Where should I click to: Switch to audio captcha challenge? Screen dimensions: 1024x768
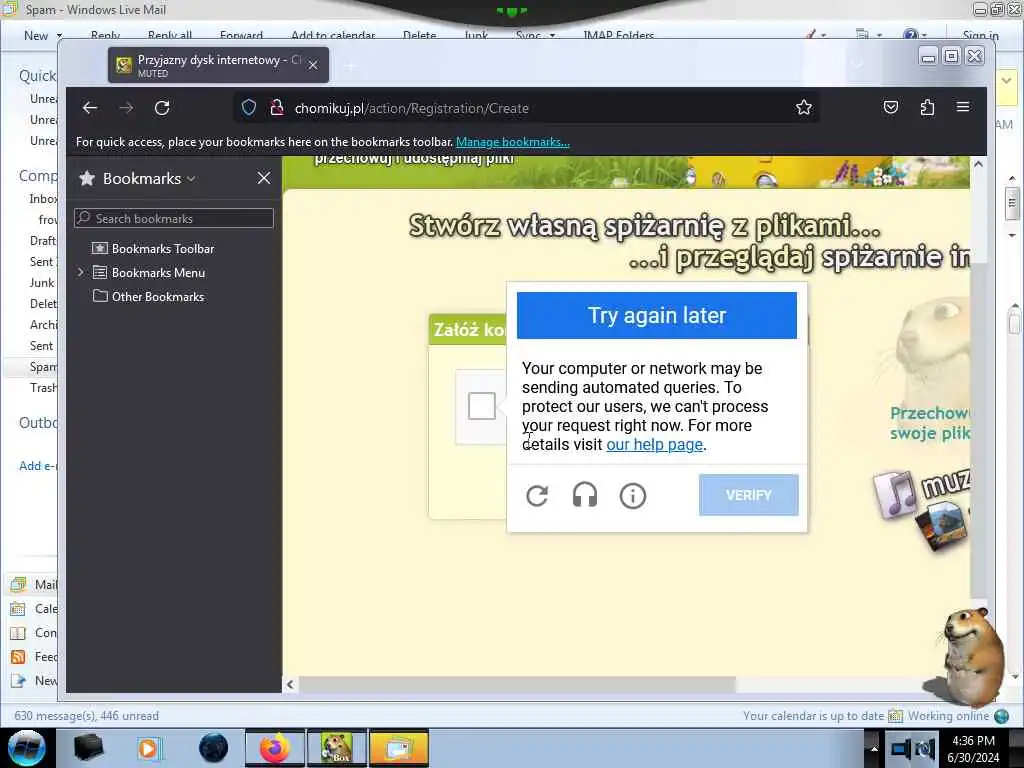[584, 496]
